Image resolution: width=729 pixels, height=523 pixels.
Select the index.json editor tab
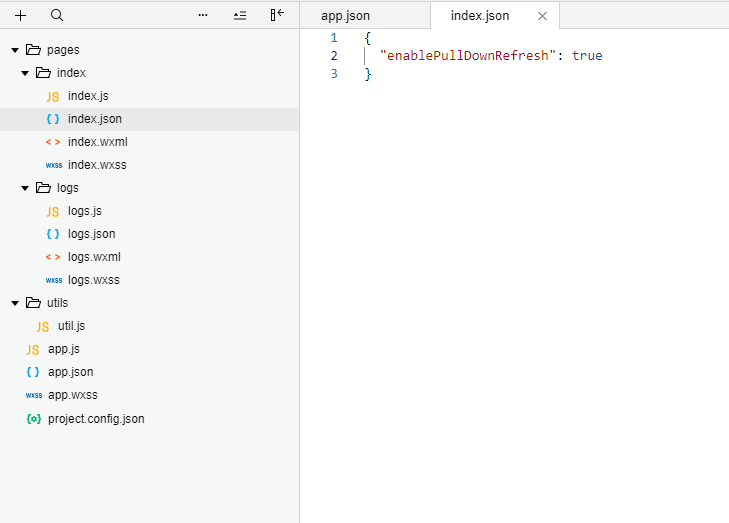[480, 16]
